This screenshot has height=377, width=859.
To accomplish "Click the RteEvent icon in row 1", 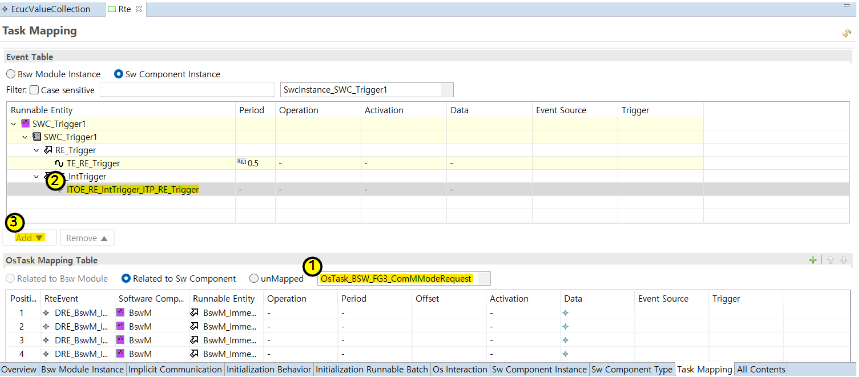I will tap(47, 313).
